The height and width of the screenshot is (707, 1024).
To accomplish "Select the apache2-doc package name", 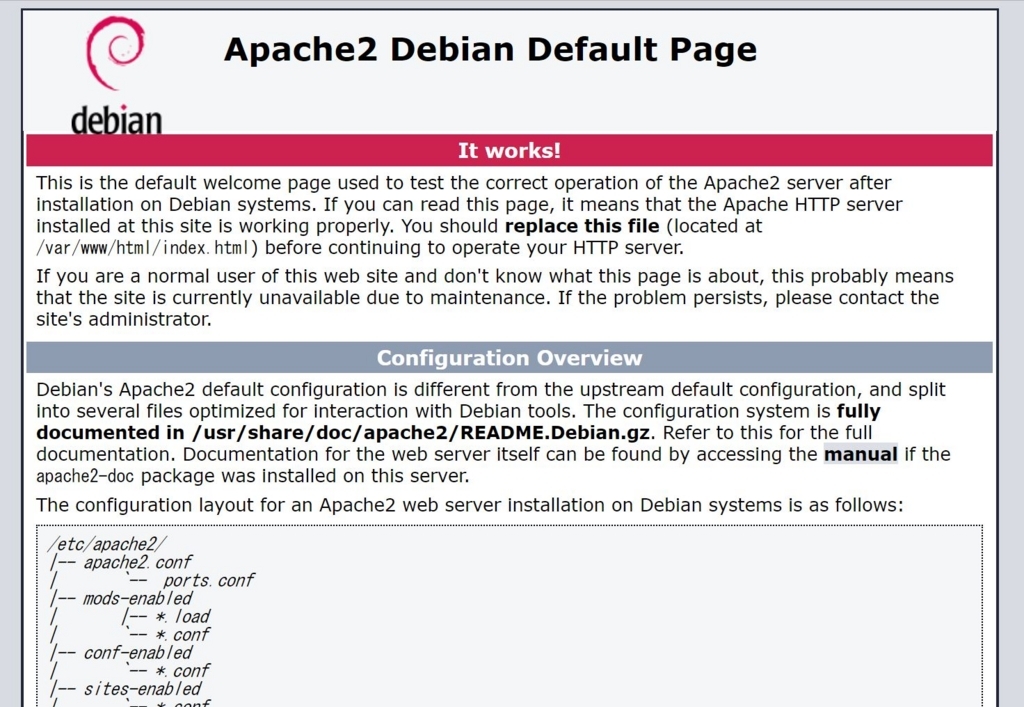I will (x=85, y=477).
